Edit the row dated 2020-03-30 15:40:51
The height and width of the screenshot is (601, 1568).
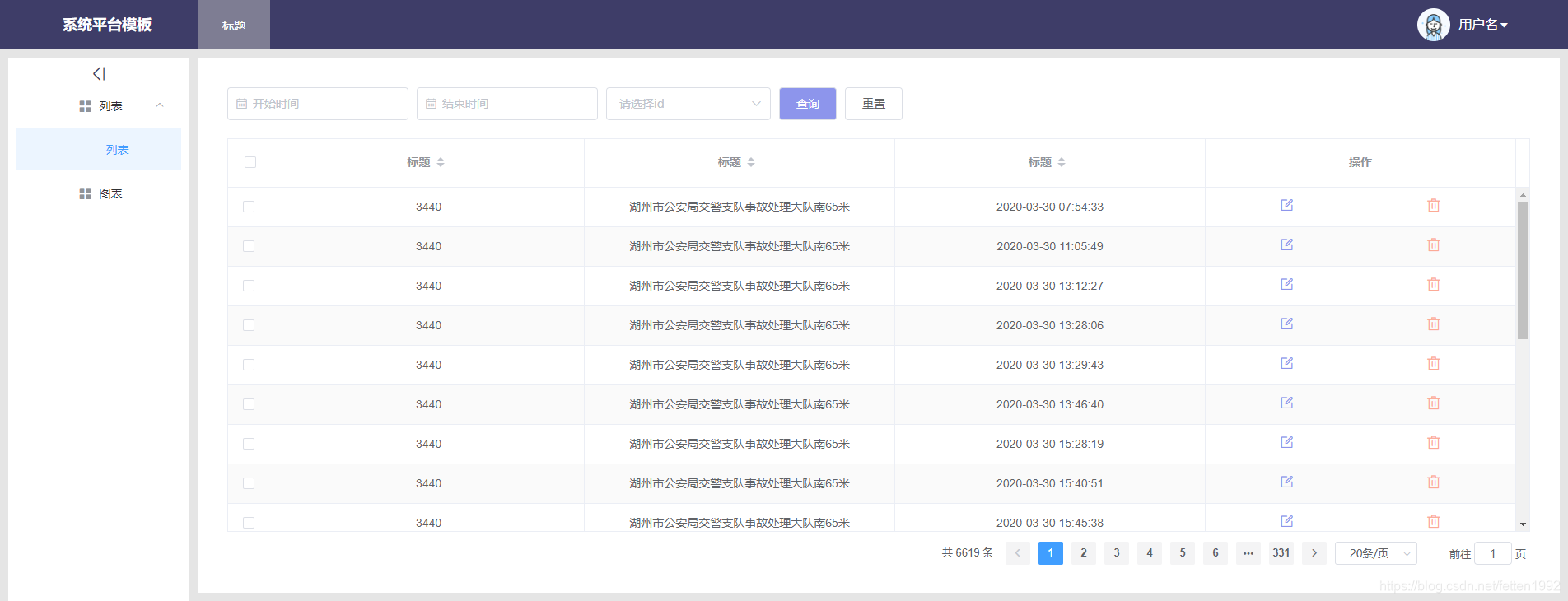[1286, 482]
